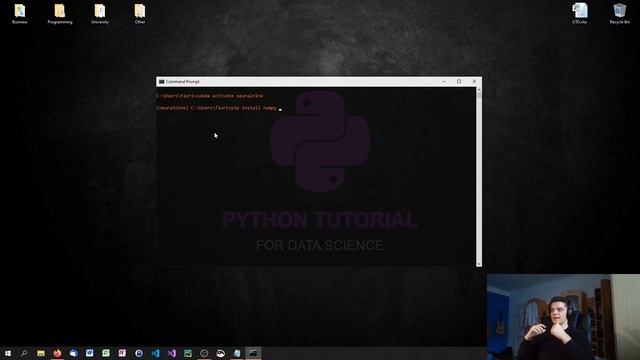This screenshot has width=640, height=360.
Task: Click Command Prompt scrollbar down arrow
Action: point(479,264)
